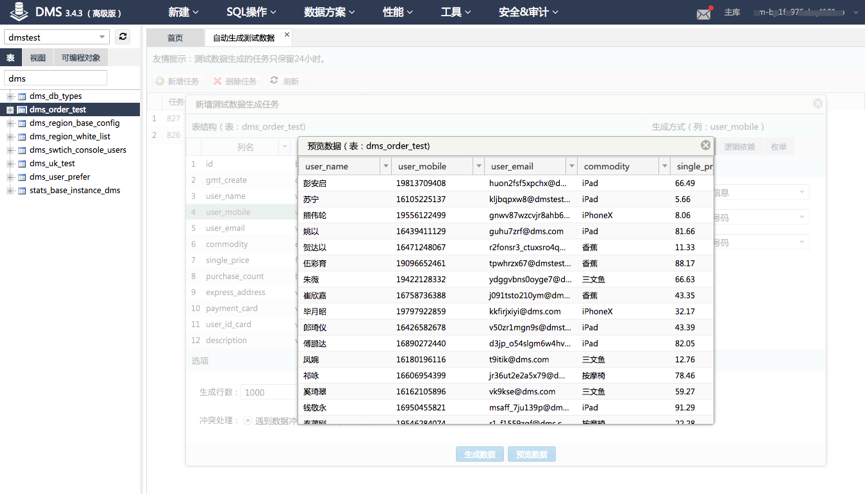Screen dimensions: 865x494
Task: Click the 逻辑依赖 tab in 生成方式 panel
Action: pos(739,147)
